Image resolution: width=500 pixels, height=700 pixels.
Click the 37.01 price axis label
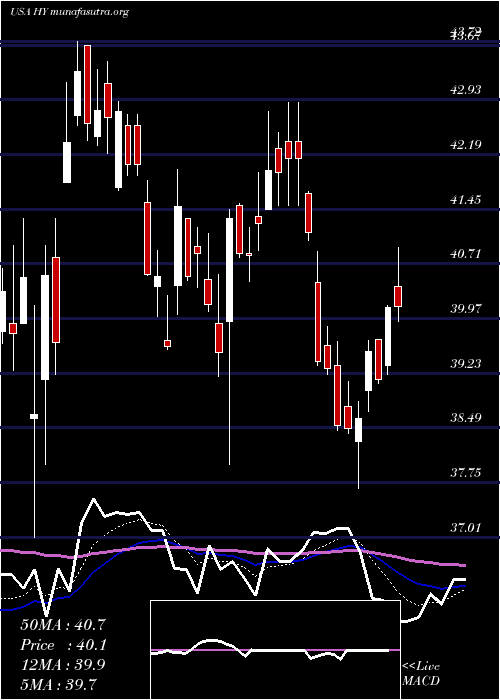[466, 527]
